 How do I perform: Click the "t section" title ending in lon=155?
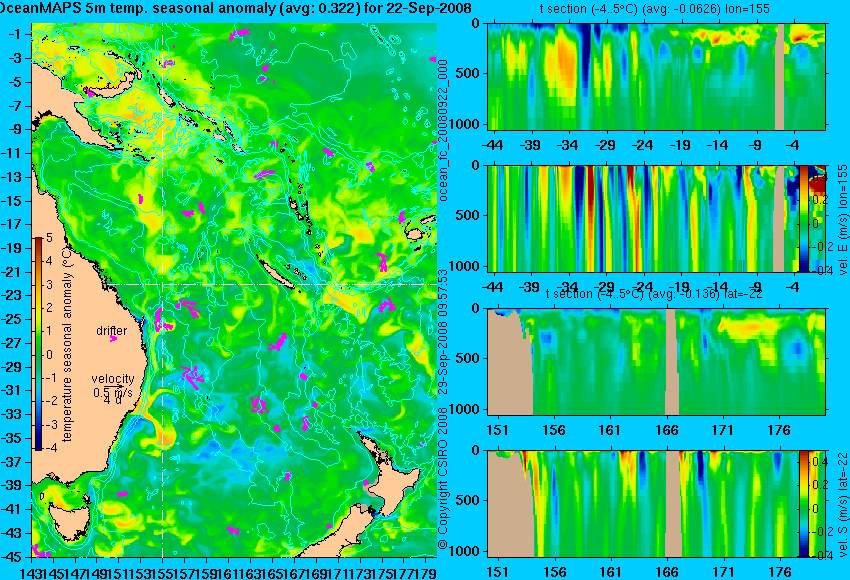pyautogui.click(x=655, y=9)
